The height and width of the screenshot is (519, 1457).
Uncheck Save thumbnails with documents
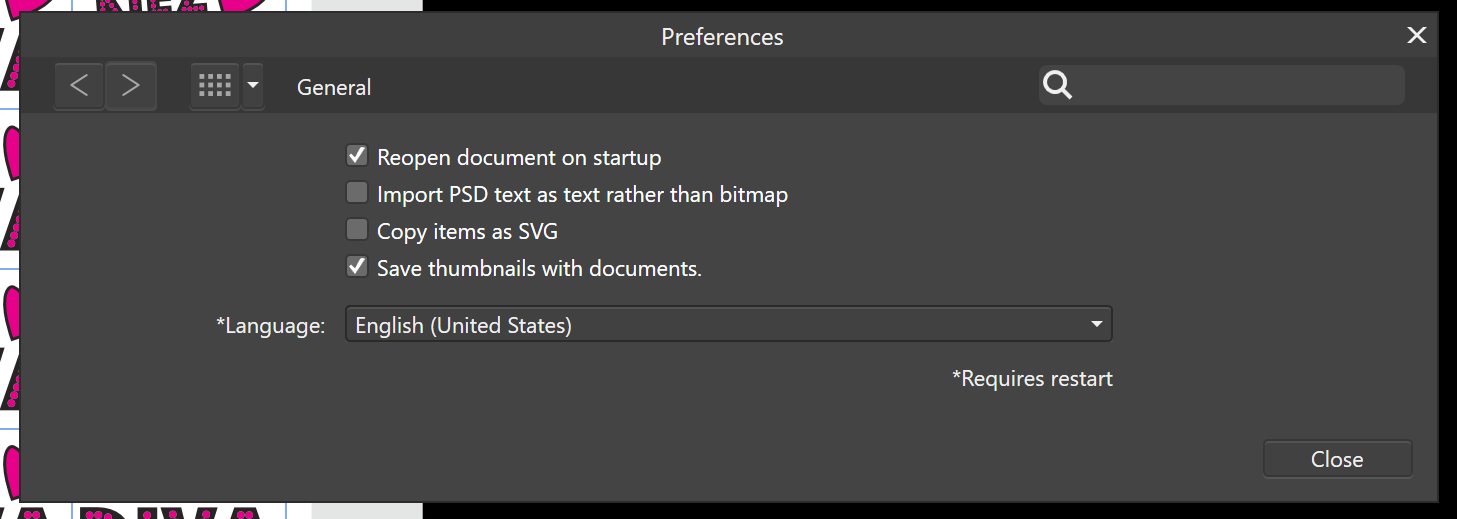tap(357, 267)
